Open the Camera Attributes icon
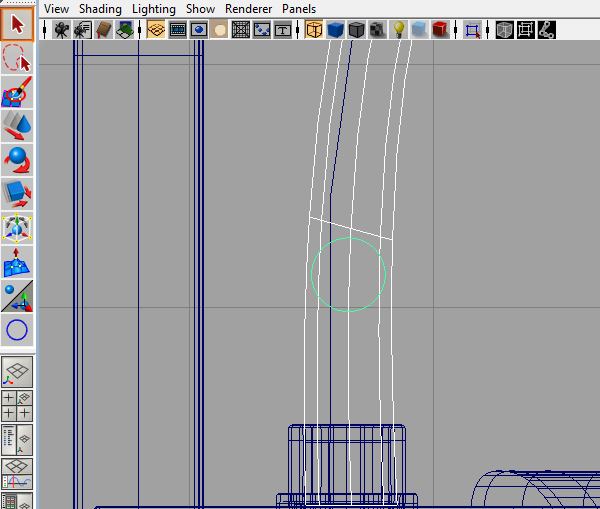600x509 pixels. coord(82,30)
